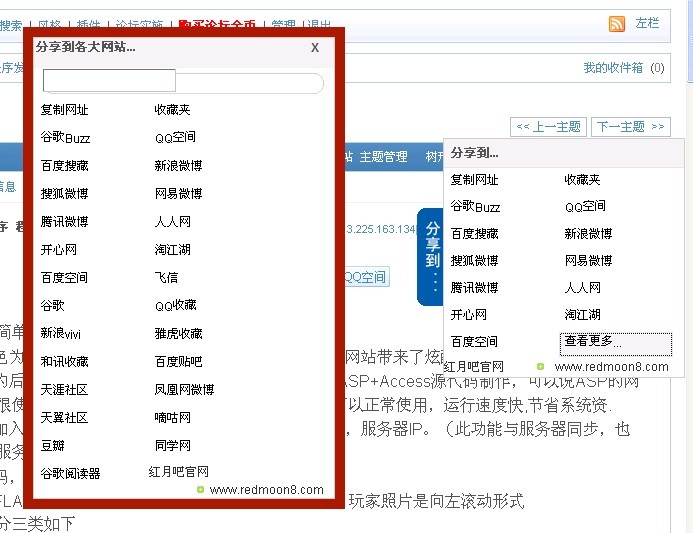
Task: Open www.redmoon8.com link in small popup
Action: pyautogui.click(x=612, y=367)
